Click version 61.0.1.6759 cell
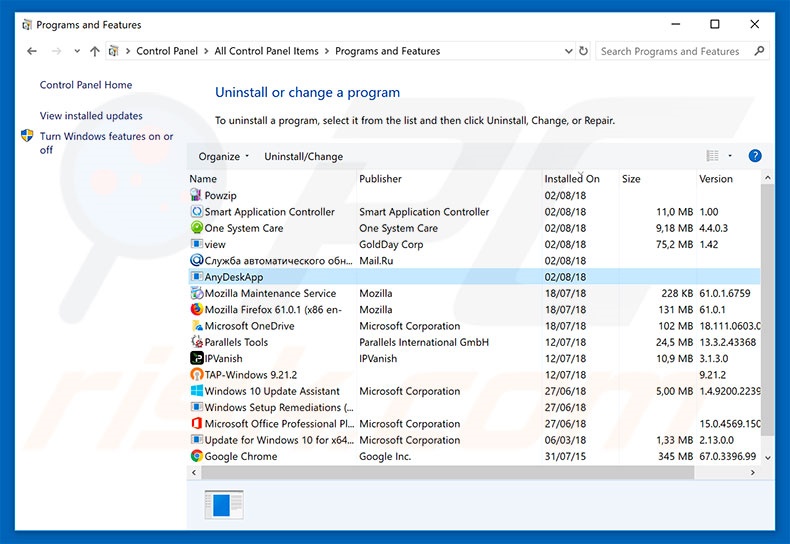790x544 pixels. (725, 293)
